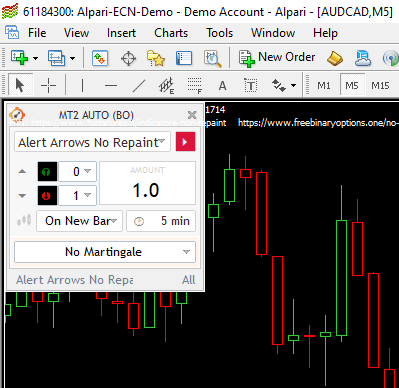
Task: Click the Profiles icon
Action: (x=56, y=58)
